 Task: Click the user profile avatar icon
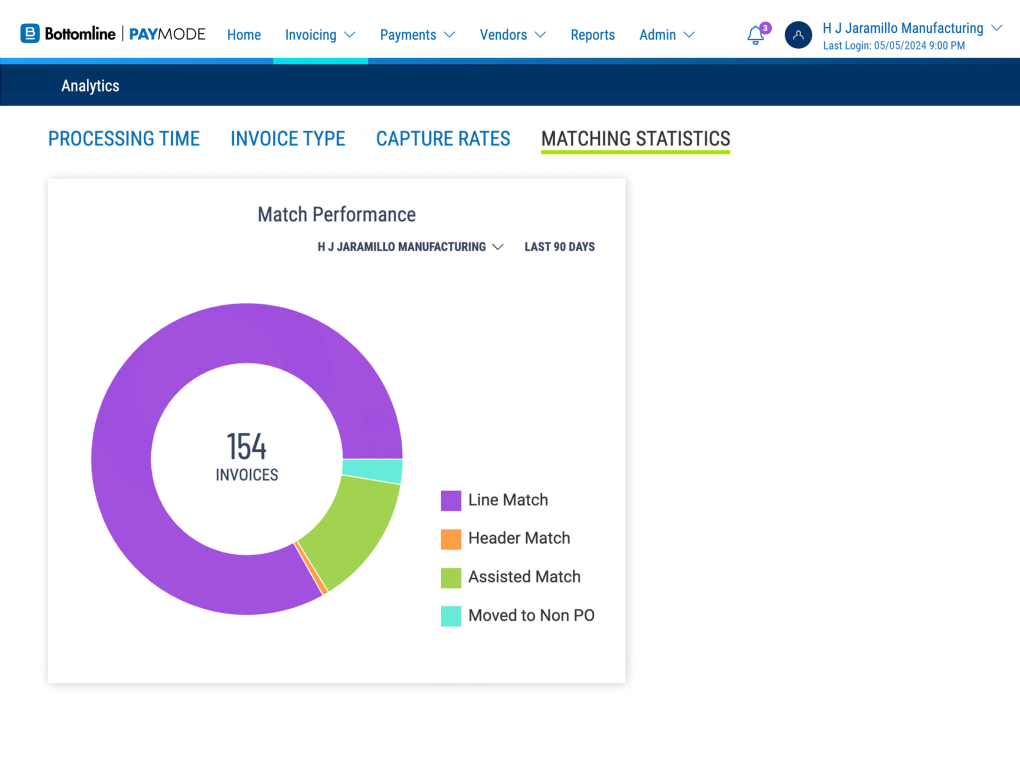(798, 35)
